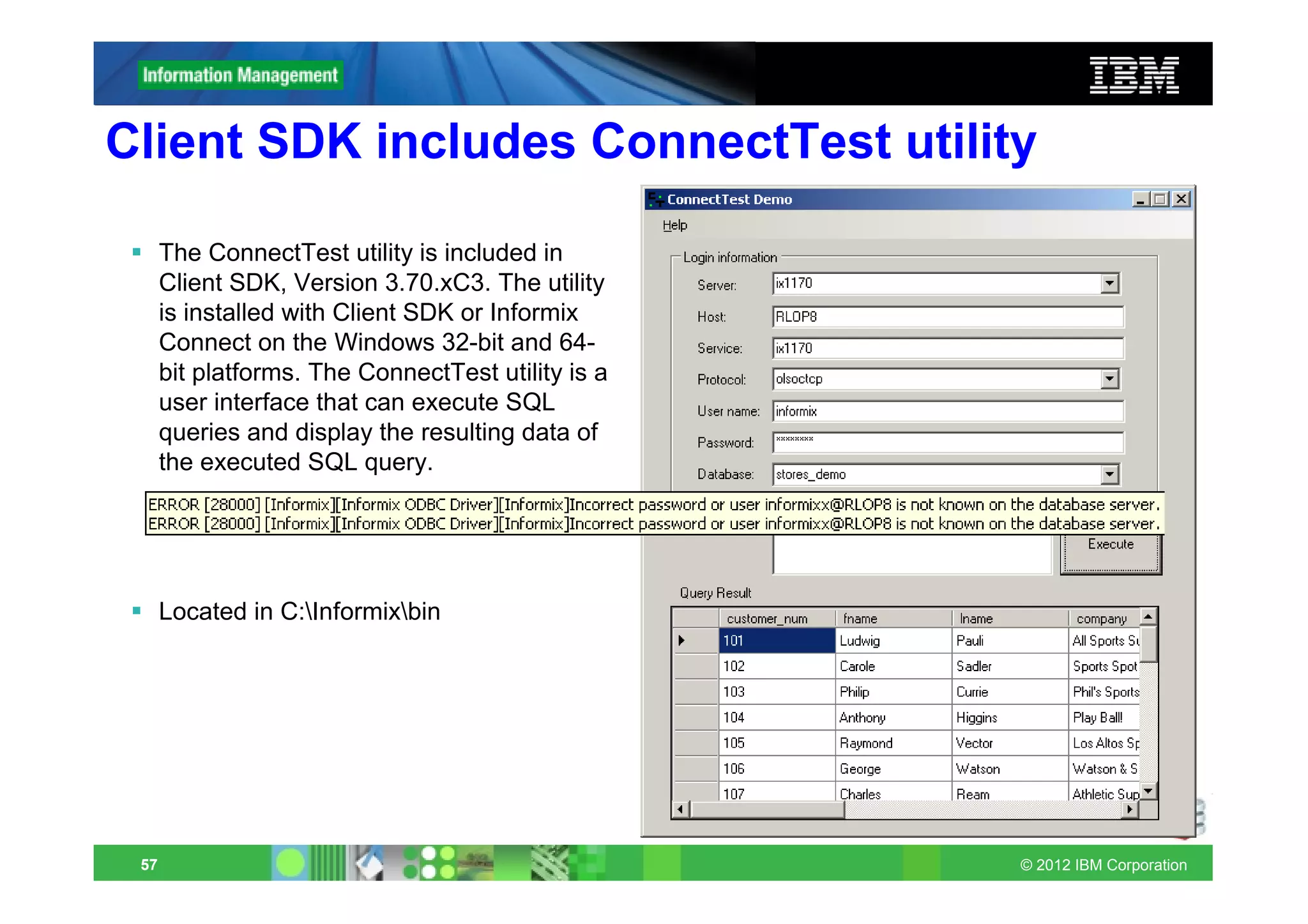Sort by the customer_num column header
1308x924 pixels.
coord(777,619)
